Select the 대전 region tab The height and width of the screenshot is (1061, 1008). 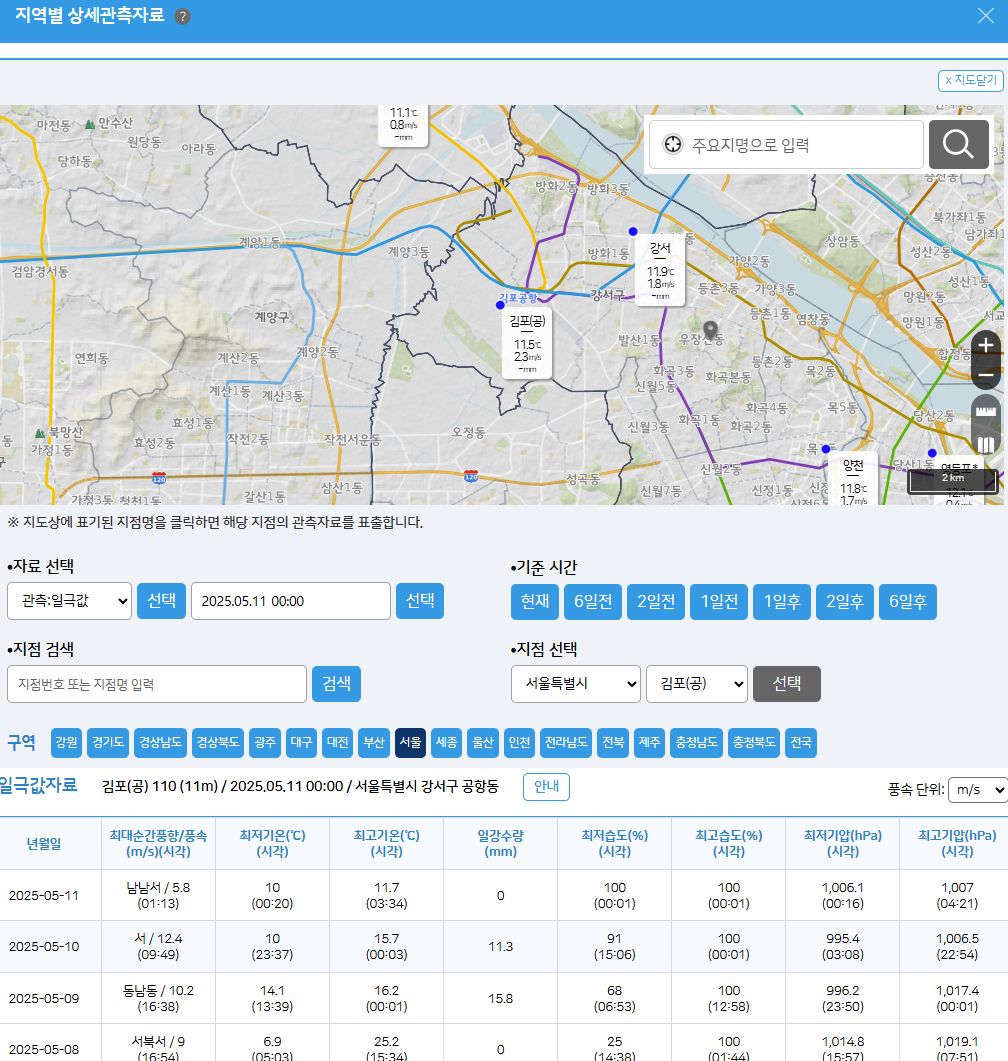[x=338, y=742]
